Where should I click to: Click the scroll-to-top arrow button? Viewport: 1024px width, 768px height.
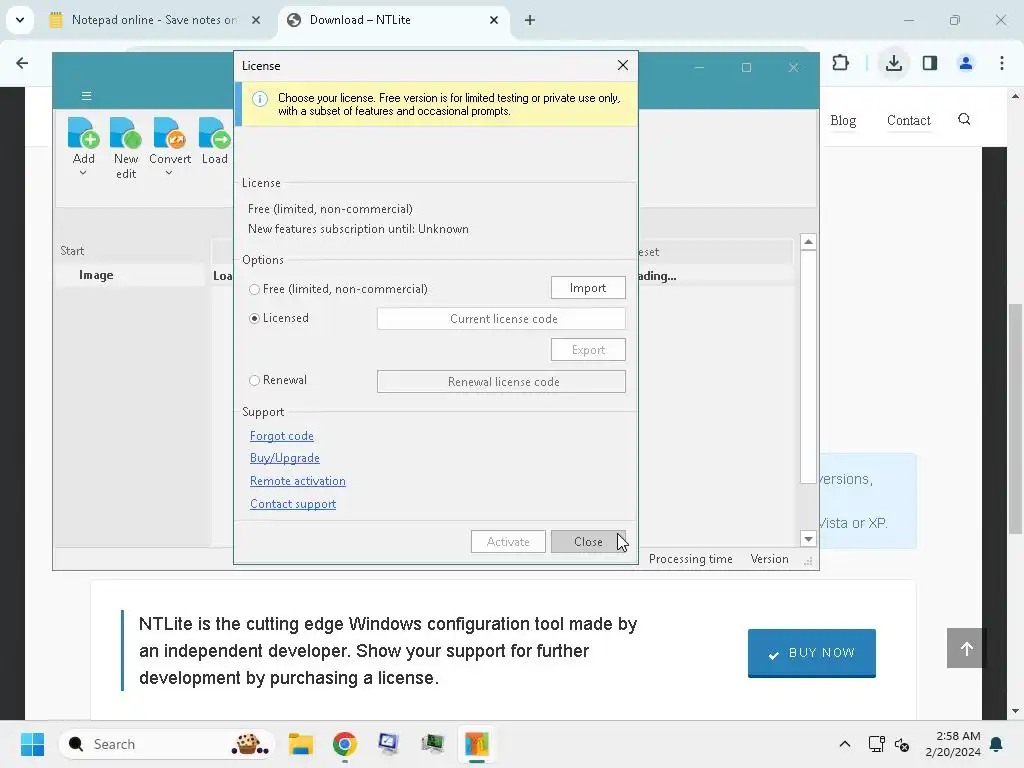coord(967,648)
